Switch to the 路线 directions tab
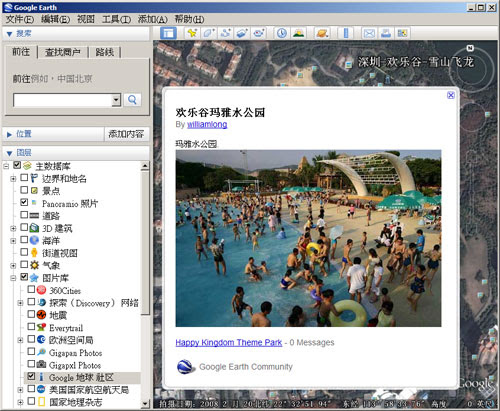Viewport: 500px width, 411px height. point(105,52)
